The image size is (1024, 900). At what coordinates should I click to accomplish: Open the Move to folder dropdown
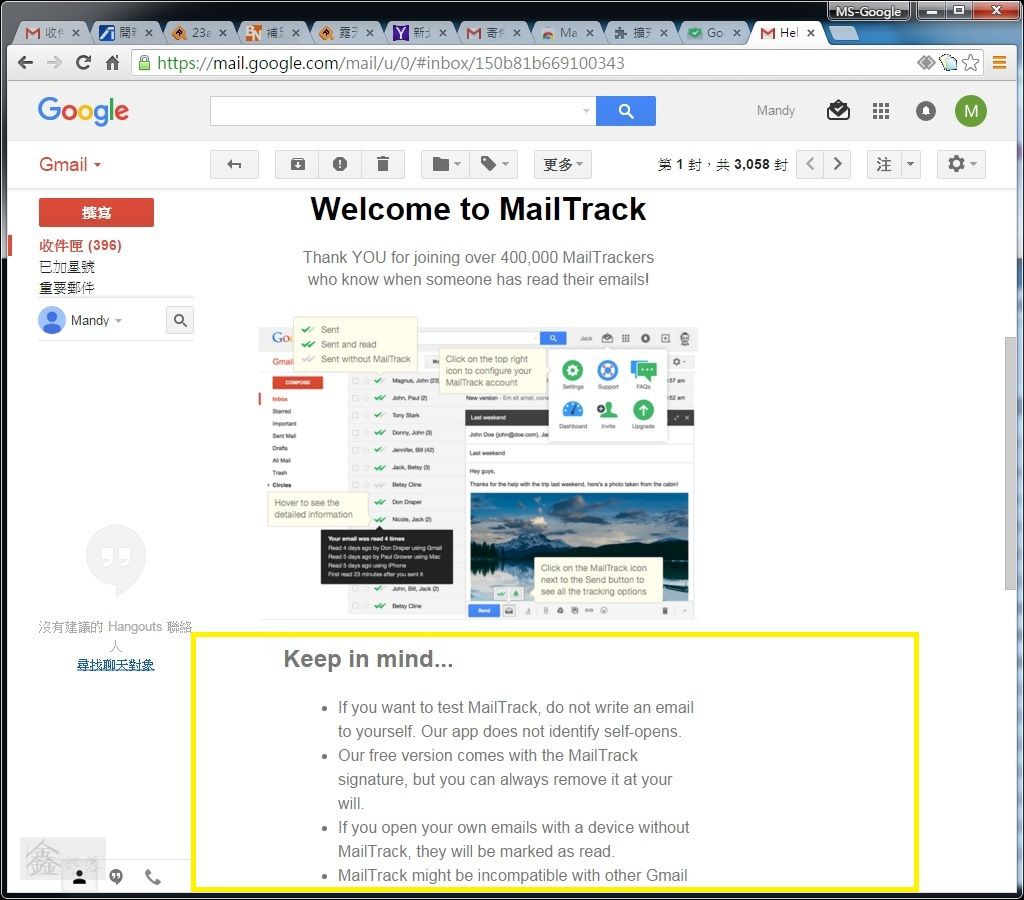(445, 165)
